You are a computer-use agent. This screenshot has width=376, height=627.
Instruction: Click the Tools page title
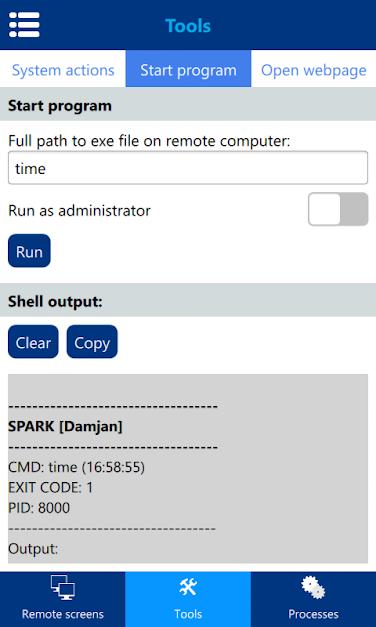click(x=188, y=26)
